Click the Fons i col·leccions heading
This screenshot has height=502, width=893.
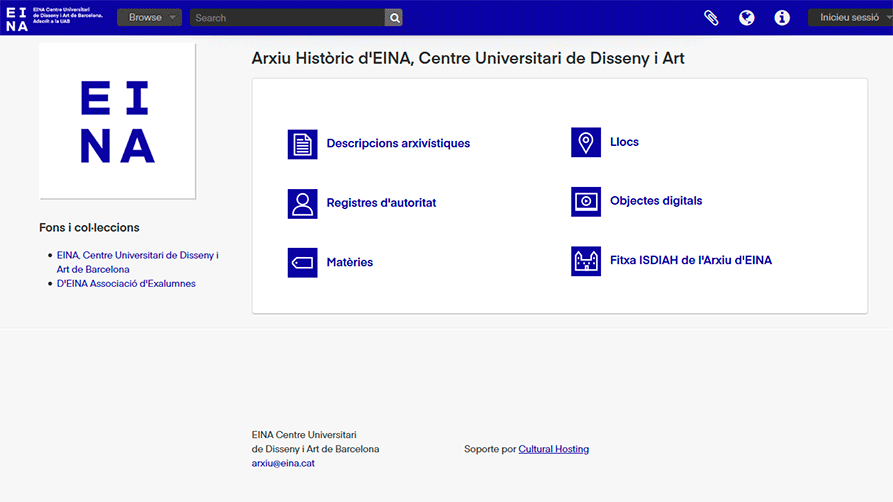tap(89, 227)
